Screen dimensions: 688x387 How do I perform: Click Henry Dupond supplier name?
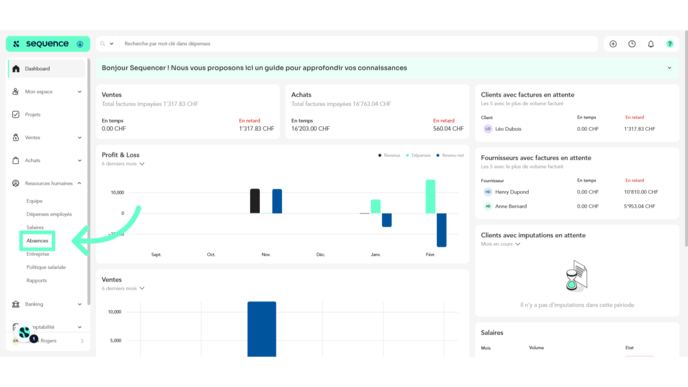[512, 192]
